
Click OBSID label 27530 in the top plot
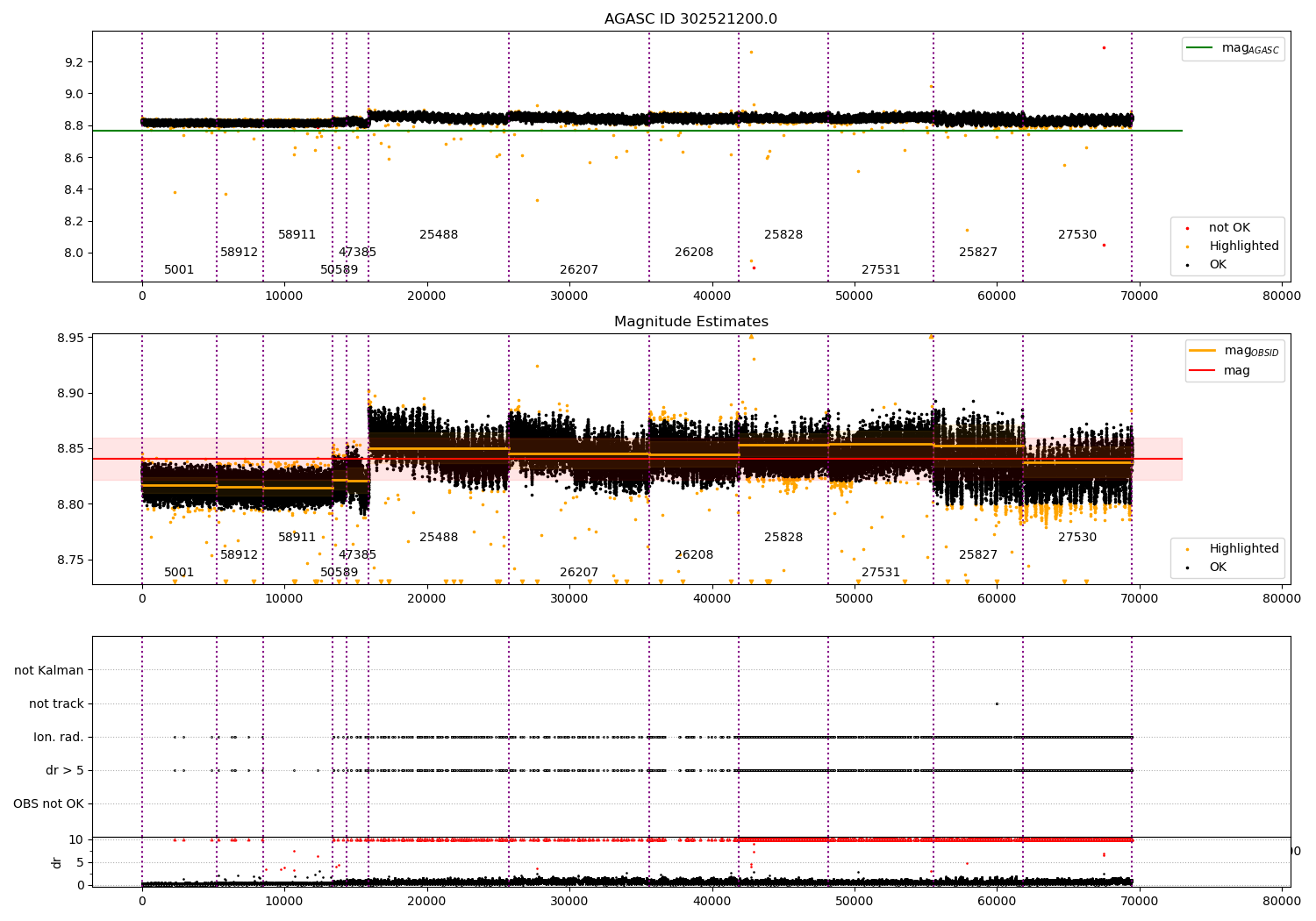tap(1077, 235)
